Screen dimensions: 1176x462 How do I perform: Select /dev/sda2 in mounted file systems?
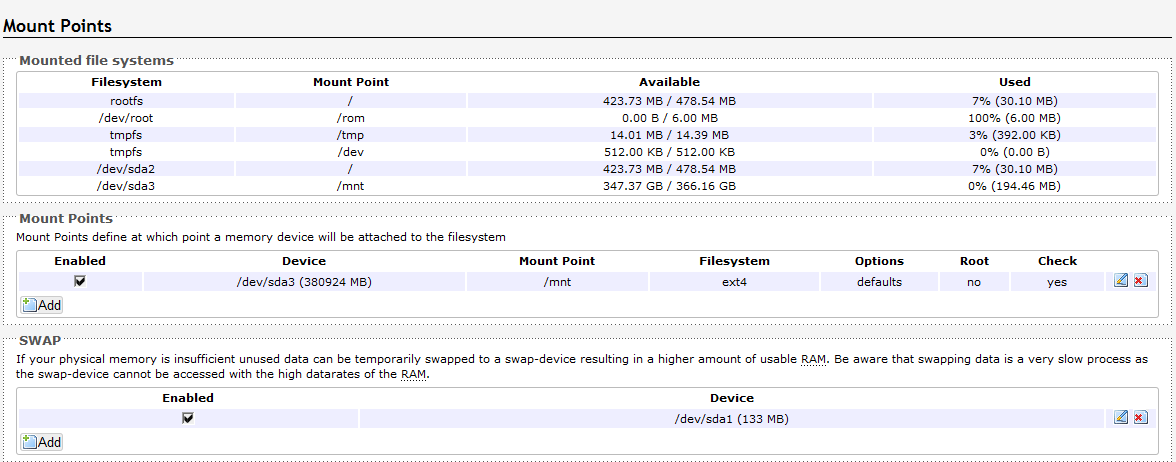click(126, 168)
